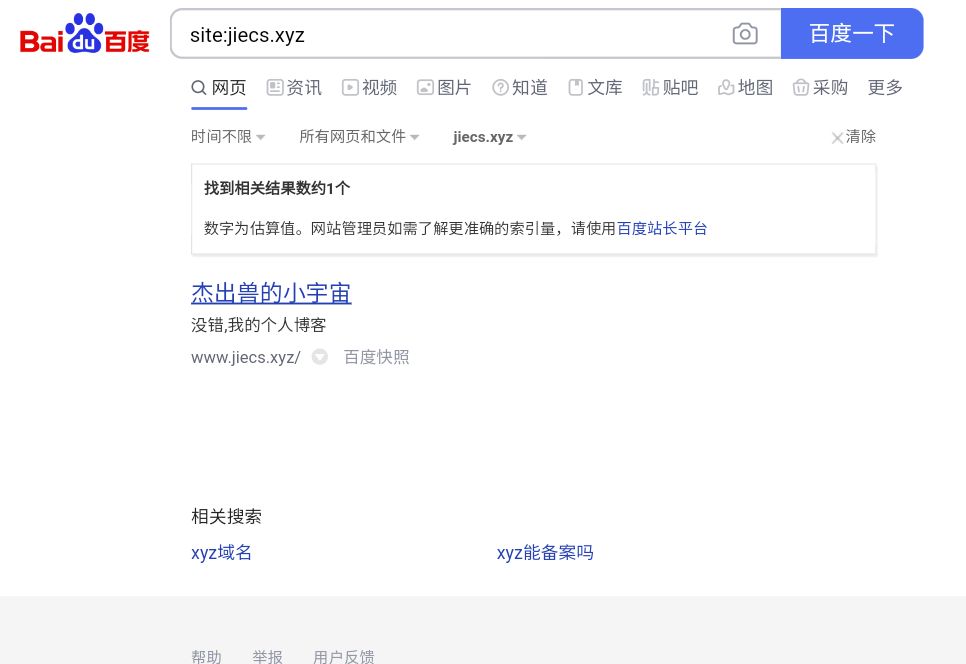Select the 网页 tab

pyautogui.click(x=219, y=87)
